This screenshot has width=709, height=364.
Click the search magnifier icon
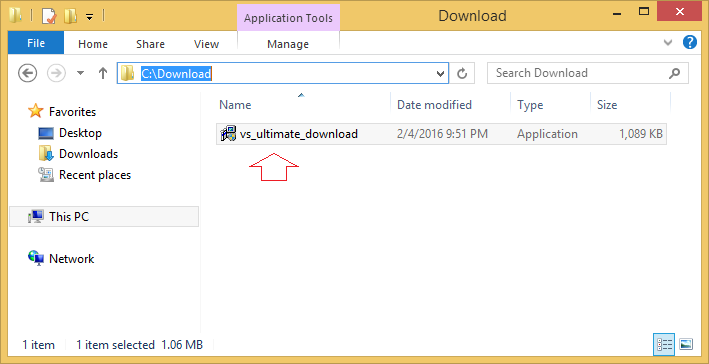click(x=674, y=73)
